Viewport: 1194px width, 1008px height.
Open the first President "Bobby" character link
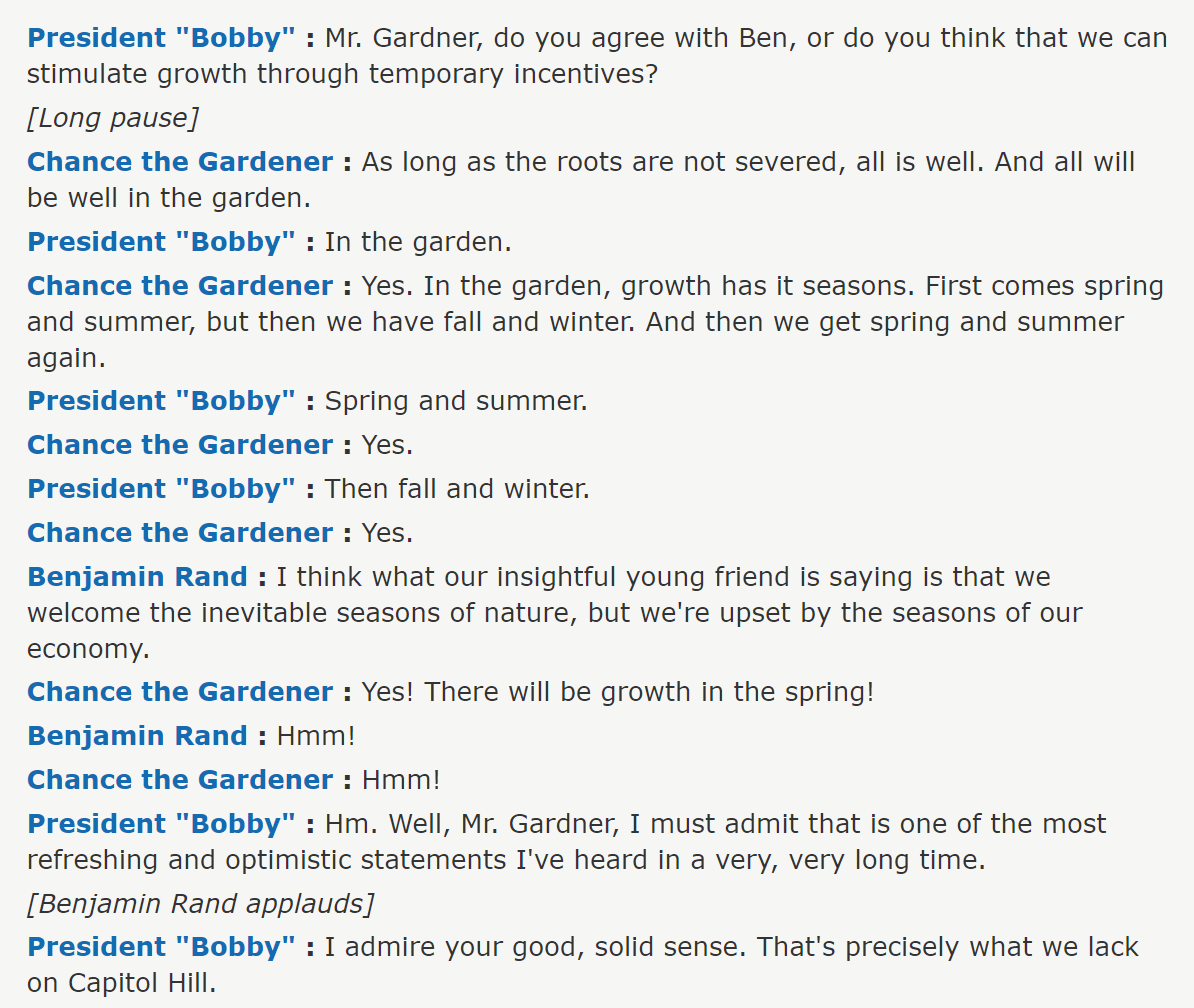click(161, 37)
